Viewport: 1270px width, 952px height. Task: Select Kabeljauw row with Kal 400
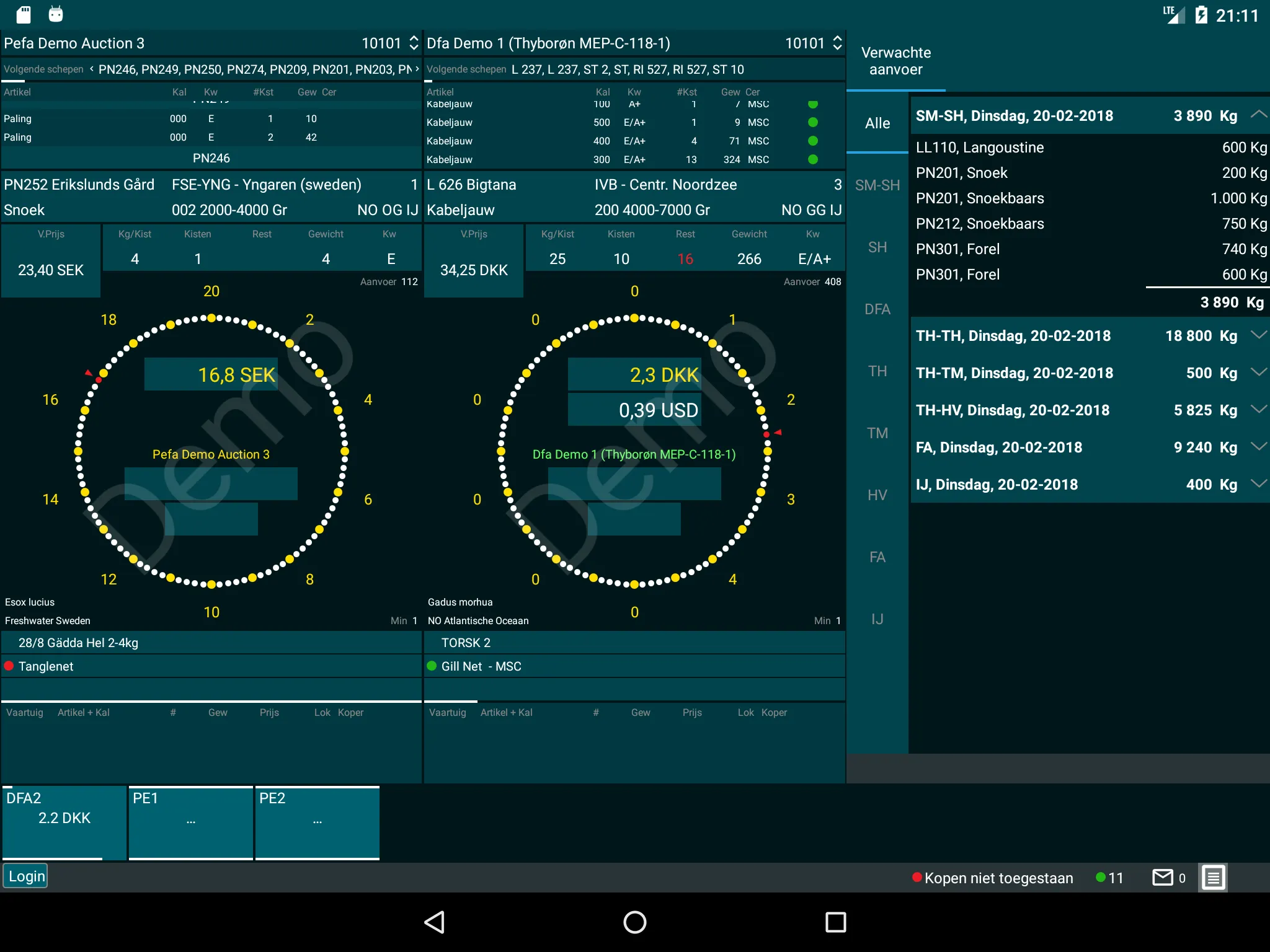[x=634, y=141]
